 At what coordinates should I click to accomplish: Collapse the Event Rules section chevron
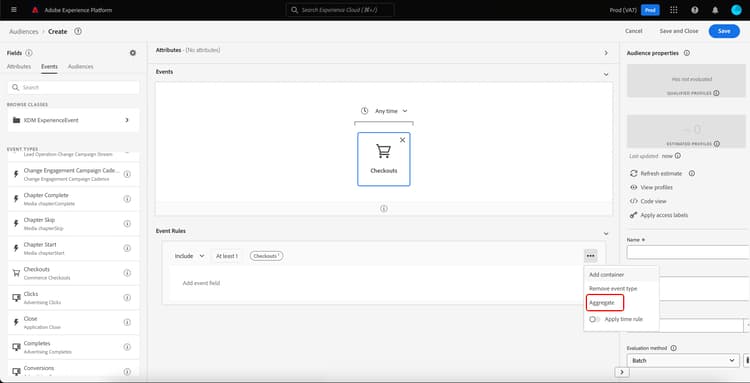click(606, 234)
